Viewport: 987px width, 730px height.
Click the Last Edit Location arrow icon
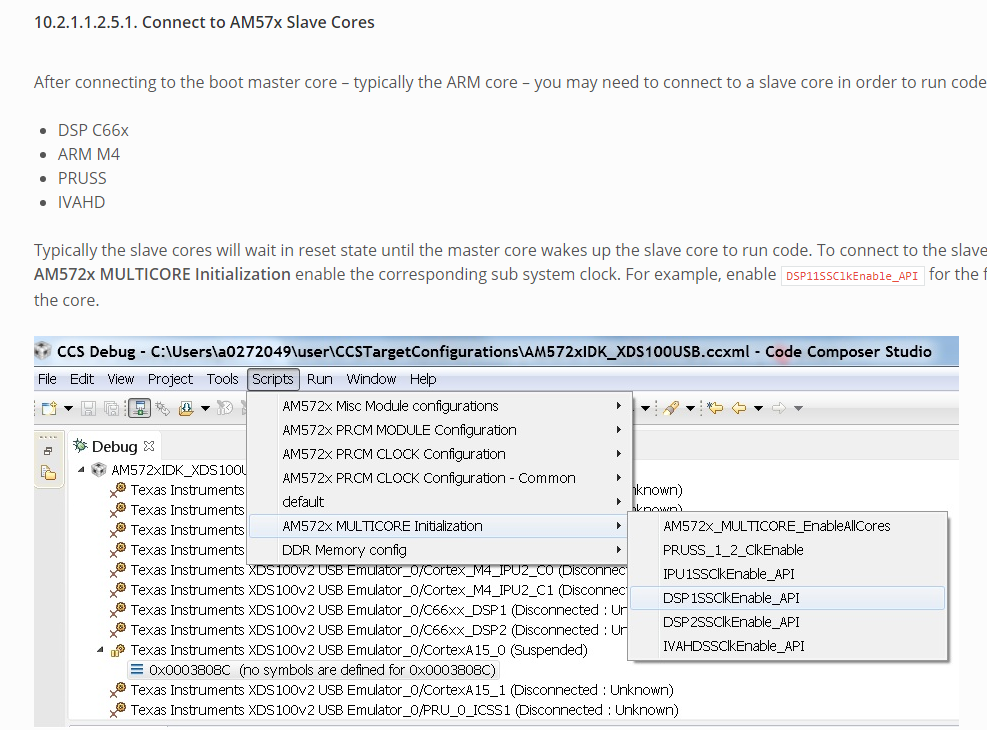tap(715, 408)
